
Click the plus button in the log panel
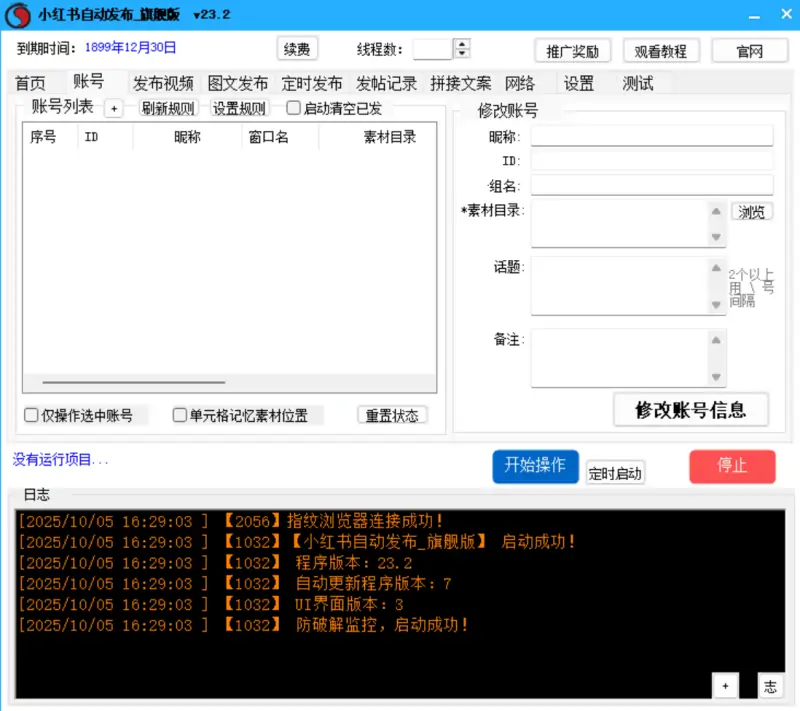click(x=725, y=685)
